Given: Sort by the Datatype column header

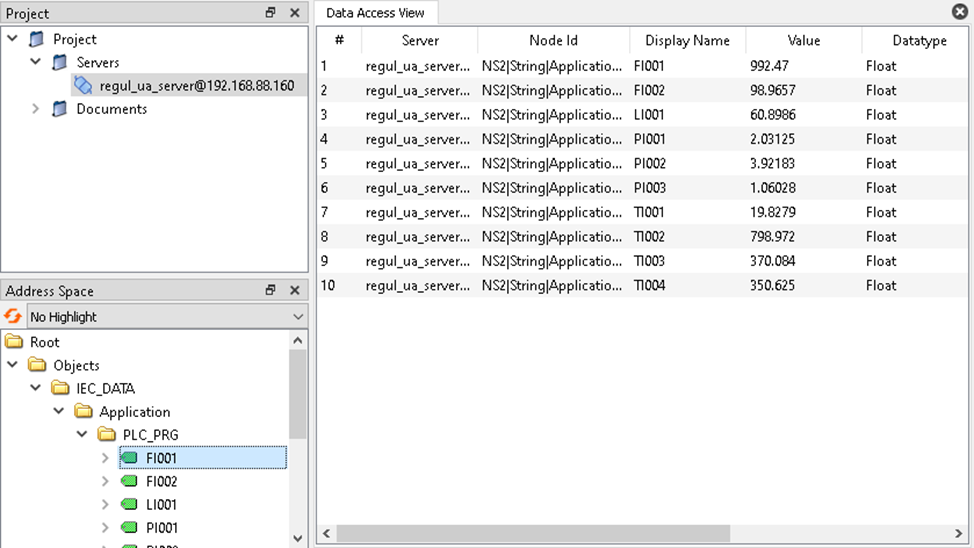Looking at the screenshot, I should tap(915, 40).
